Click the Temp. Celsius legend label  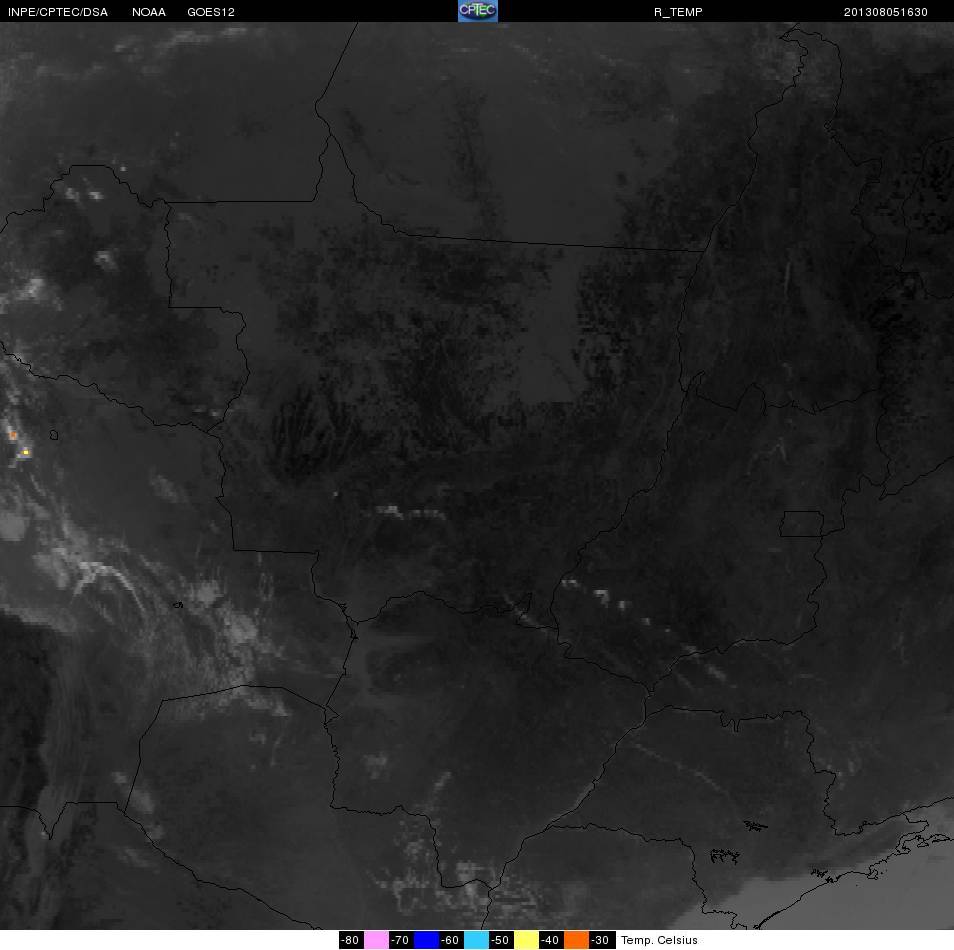point(659,940)
